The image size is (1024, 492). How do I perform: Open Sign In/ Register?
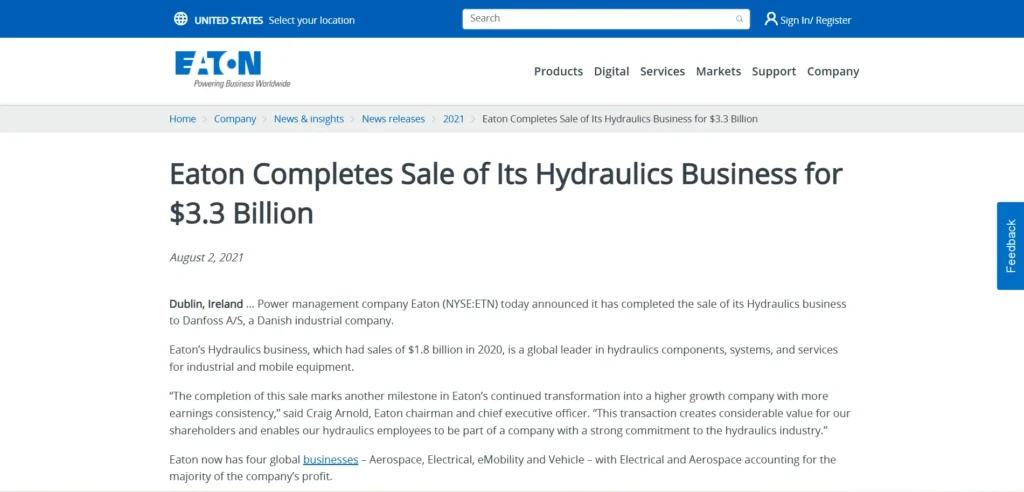tap(816, 20)
